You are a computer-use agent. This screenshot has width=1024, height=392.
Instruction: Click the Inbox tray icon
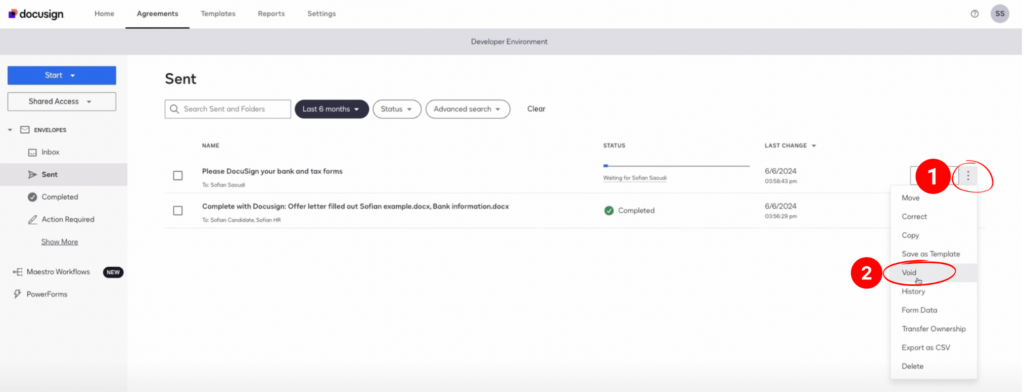(32, 152)
